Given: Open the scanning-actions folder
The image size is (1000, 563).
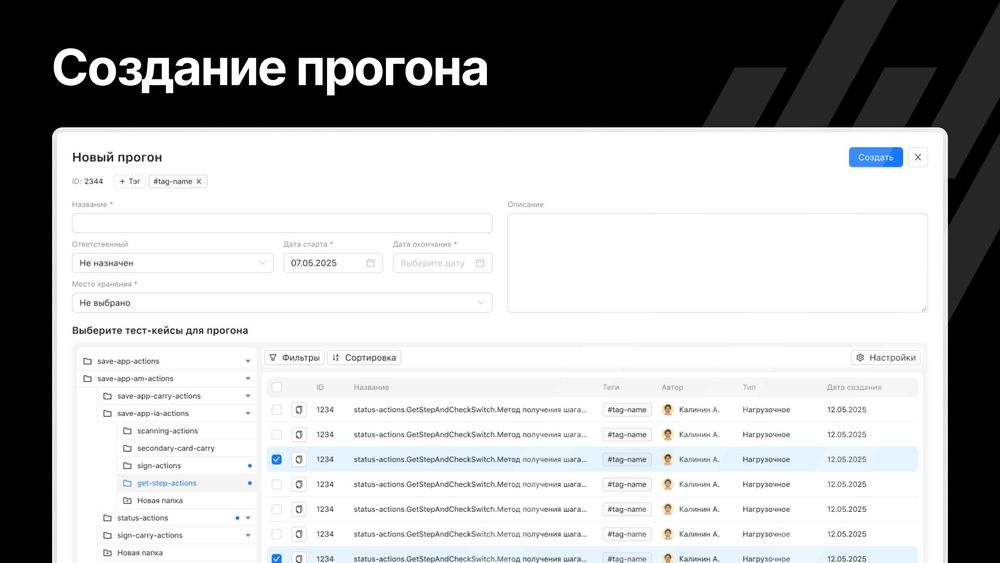Looking at the screenshot, I should pos(167,431).
